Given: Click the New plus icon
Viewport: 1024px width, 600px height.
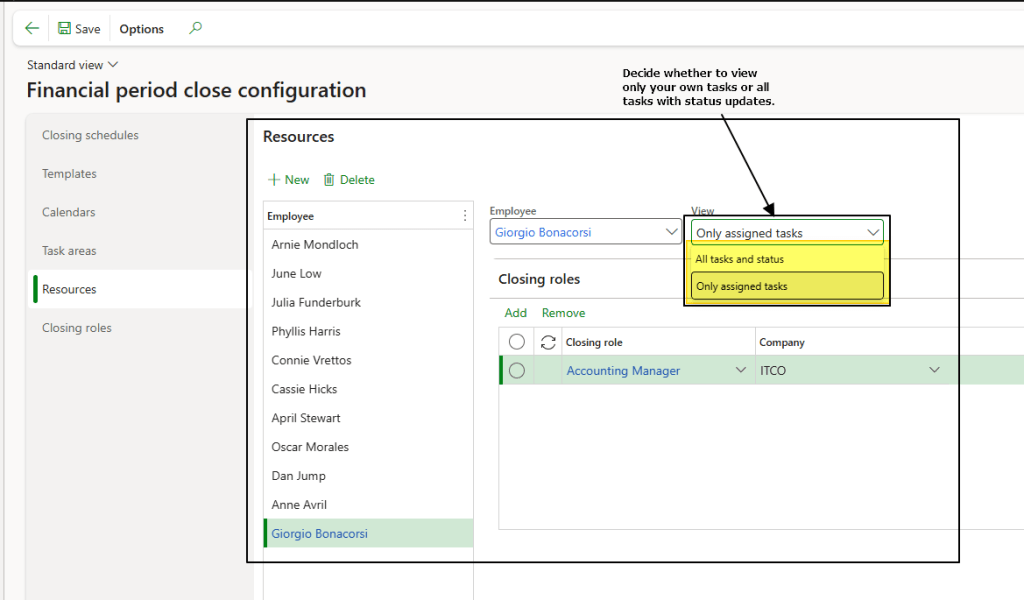Looking at the screenshot, I should (x=274, y=180).
